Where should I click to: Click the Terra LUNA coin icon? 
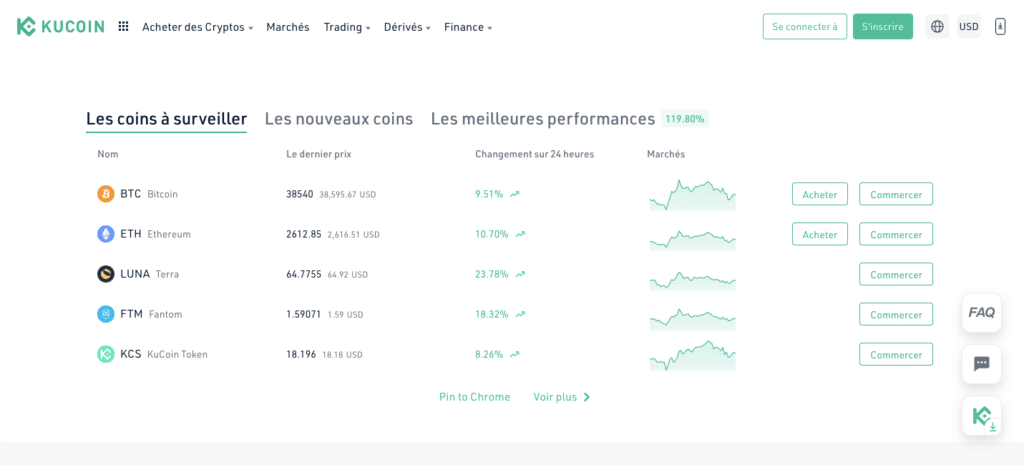[106, 274]
